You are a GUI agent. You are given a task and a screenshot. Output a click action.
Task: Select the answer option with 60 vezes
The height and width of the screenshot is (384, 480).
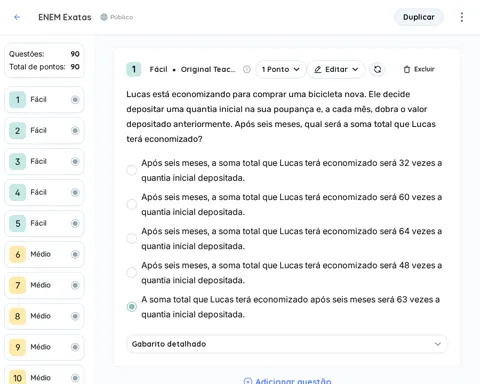click(x=132, y=204)
